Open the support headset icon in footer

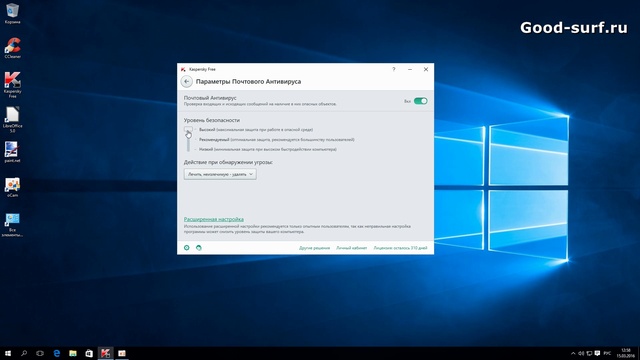(199, 248)
